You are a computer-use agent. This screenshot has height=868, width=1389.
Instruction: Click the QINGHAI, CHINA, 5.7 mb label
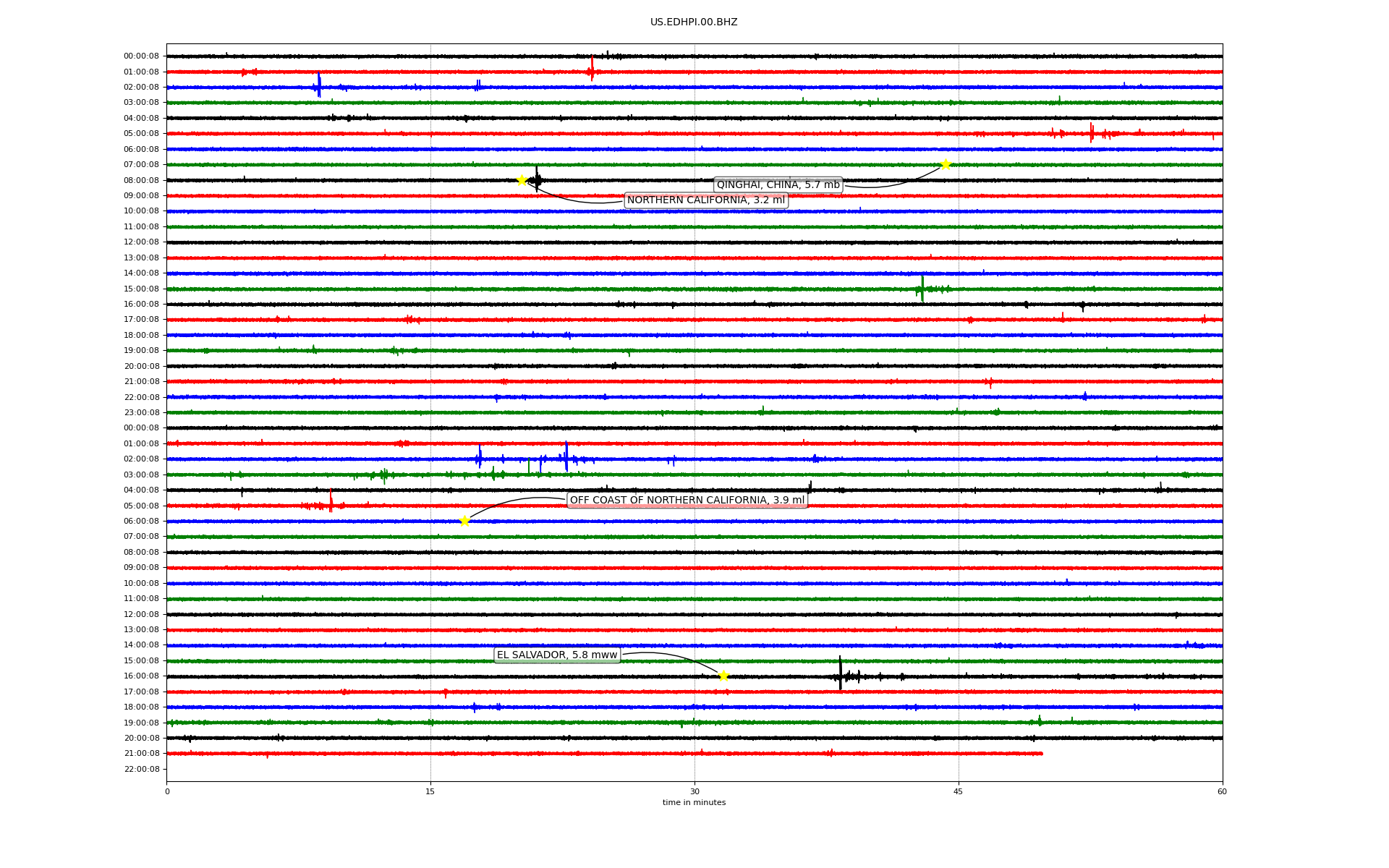778,185
